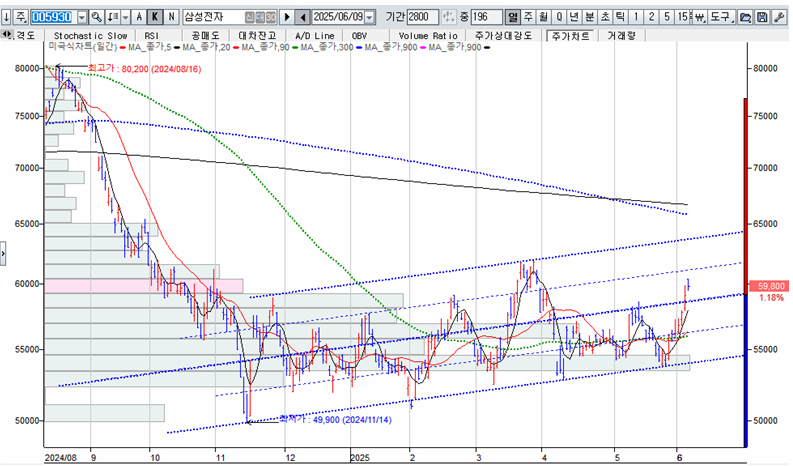Select the 초 second period button

tap(605, 17)
